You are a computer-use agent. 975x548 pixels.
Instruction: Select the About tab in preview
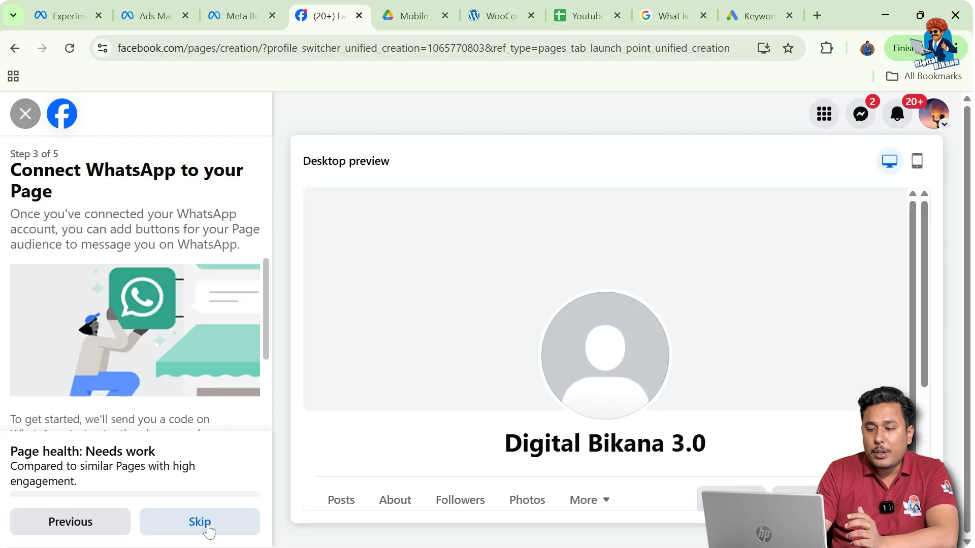[395, 500]
